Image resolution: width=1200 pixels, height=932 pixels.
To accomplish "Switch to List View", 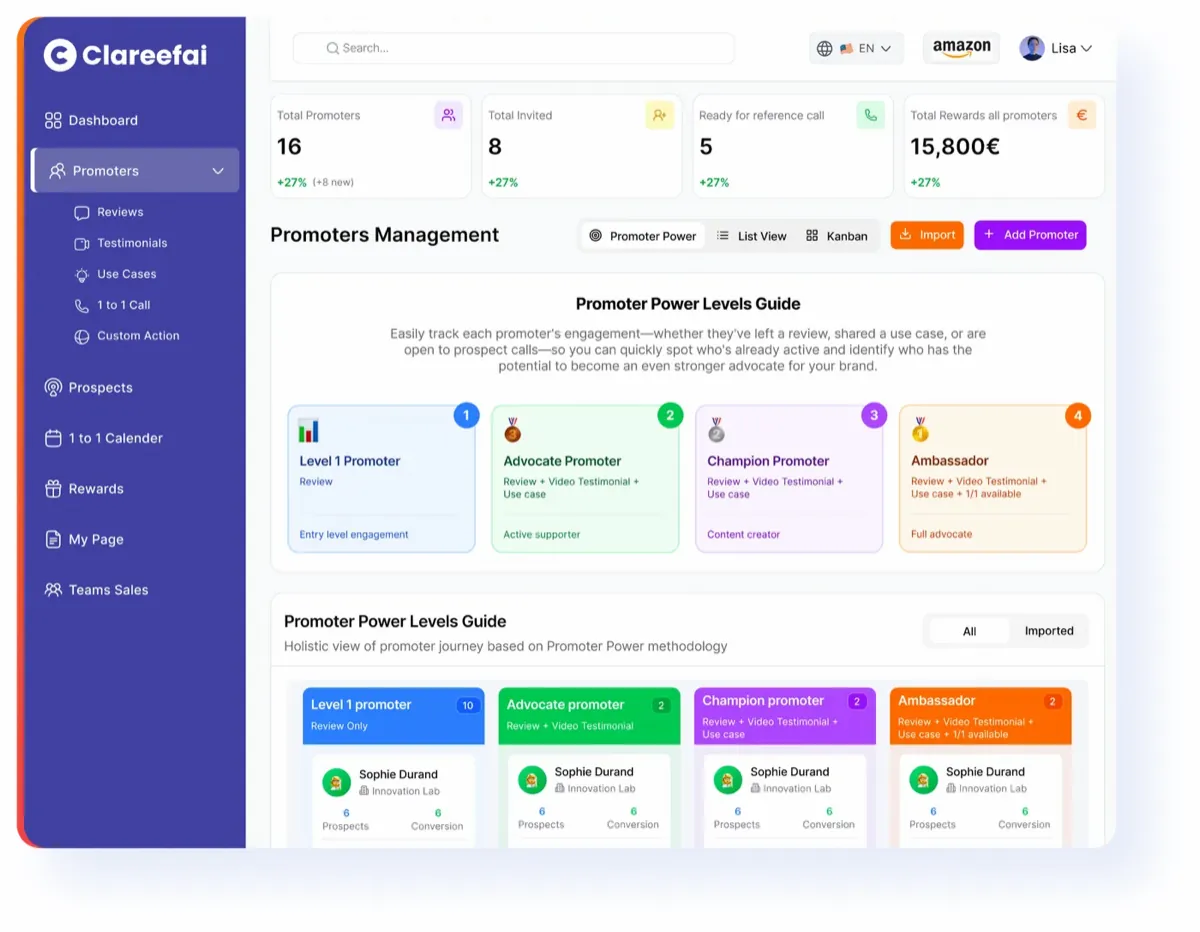I will click(752, 236).
